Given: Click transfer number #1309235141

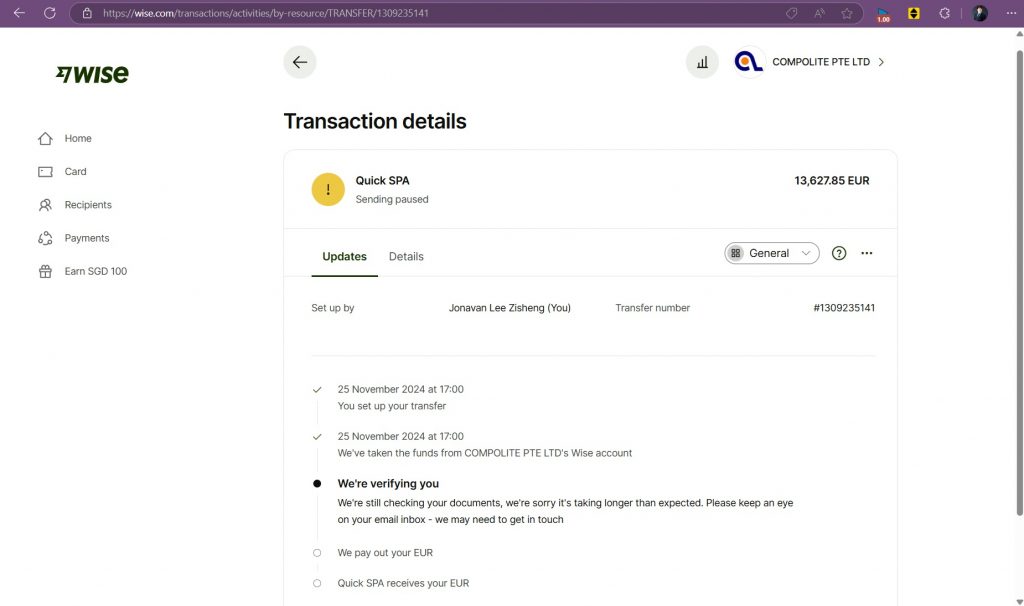Looking at the screenshot, I should coord(844,308).
